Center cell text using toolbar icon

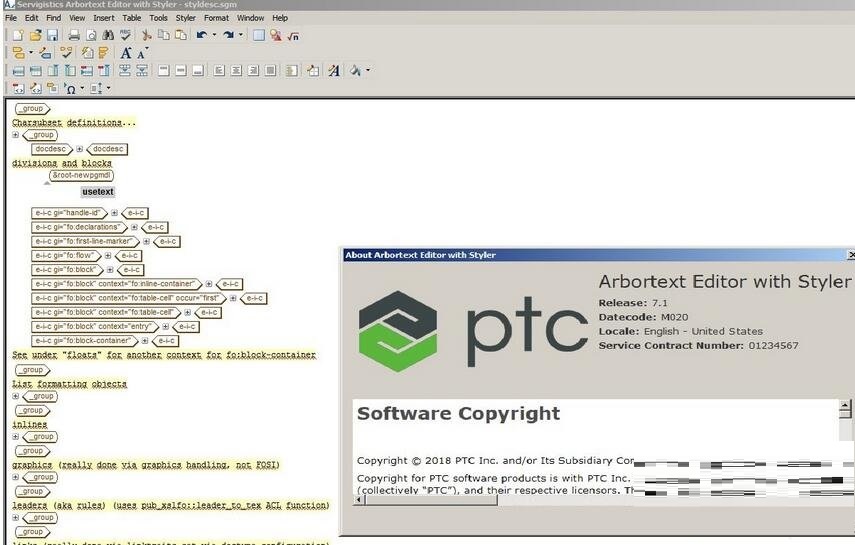coord(236,70)
